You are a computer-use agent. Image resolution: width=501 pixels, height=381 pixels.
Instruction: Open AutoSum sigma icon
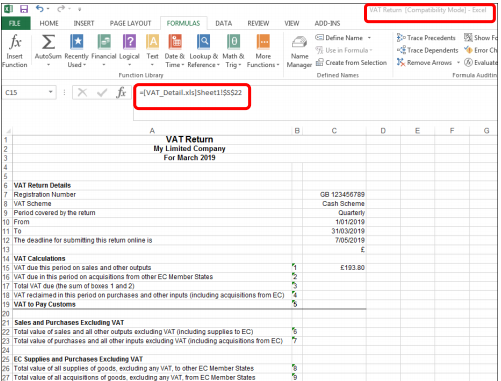[x=48, y=42]
